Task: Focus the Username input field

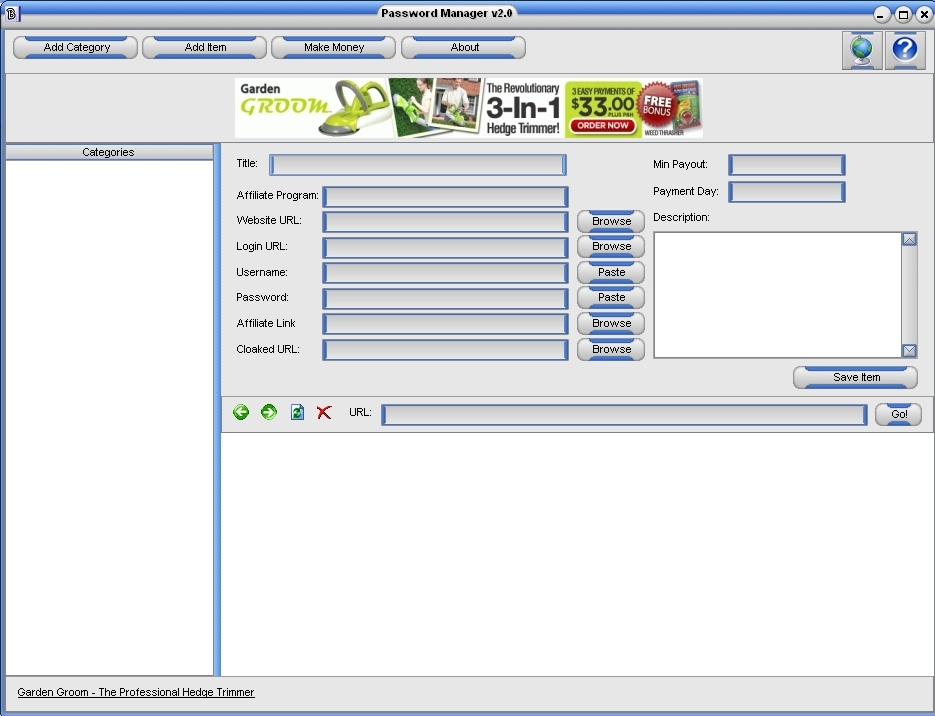Action: click(x=445, y=273)
